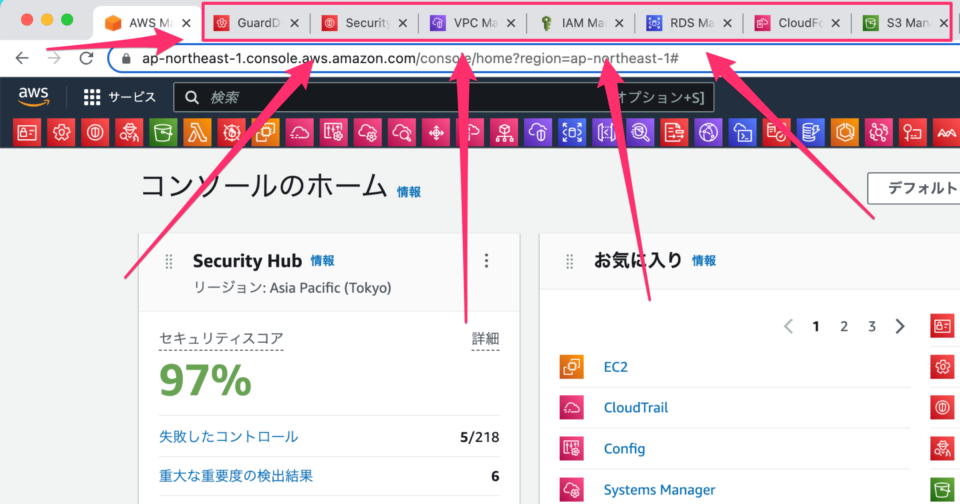Screen dimensions: 960x504
Task: Select favorites page 2
Action: 844,326
